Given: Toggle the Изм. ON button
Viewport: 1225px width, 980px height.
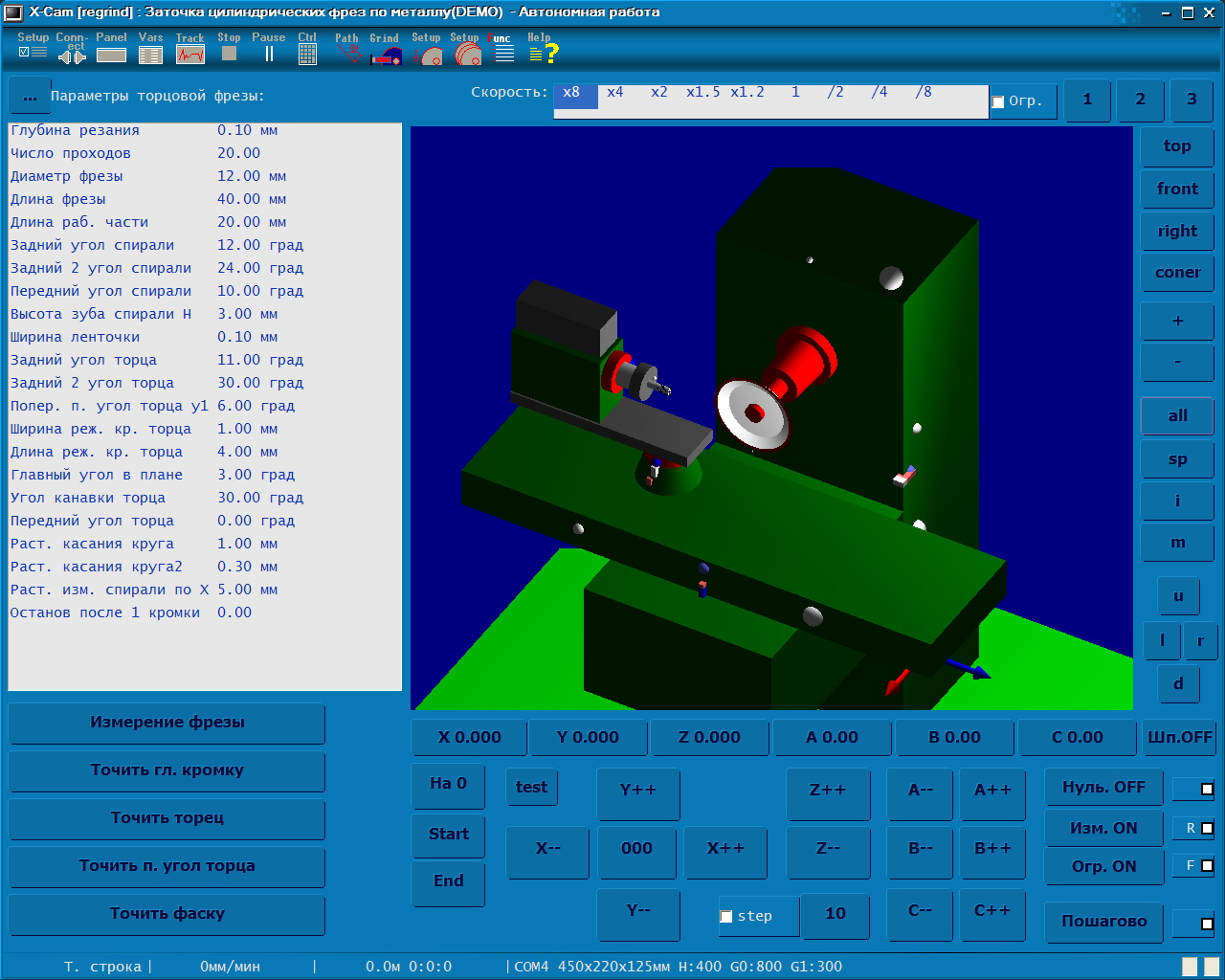Looking at the screenshot, I should (1103, 828).
